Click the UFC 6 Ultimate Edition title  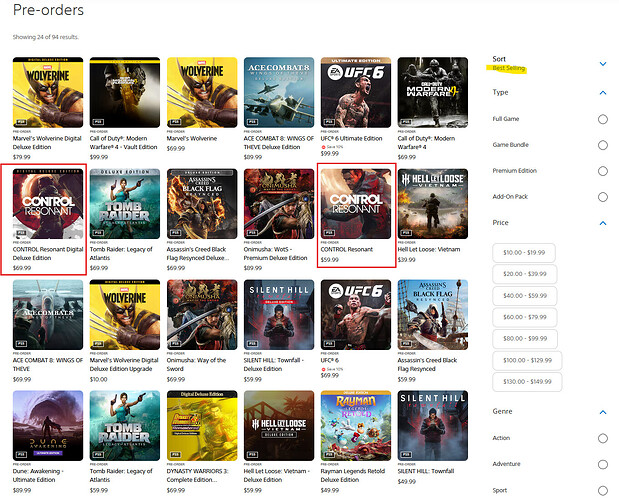pos(351,139)
